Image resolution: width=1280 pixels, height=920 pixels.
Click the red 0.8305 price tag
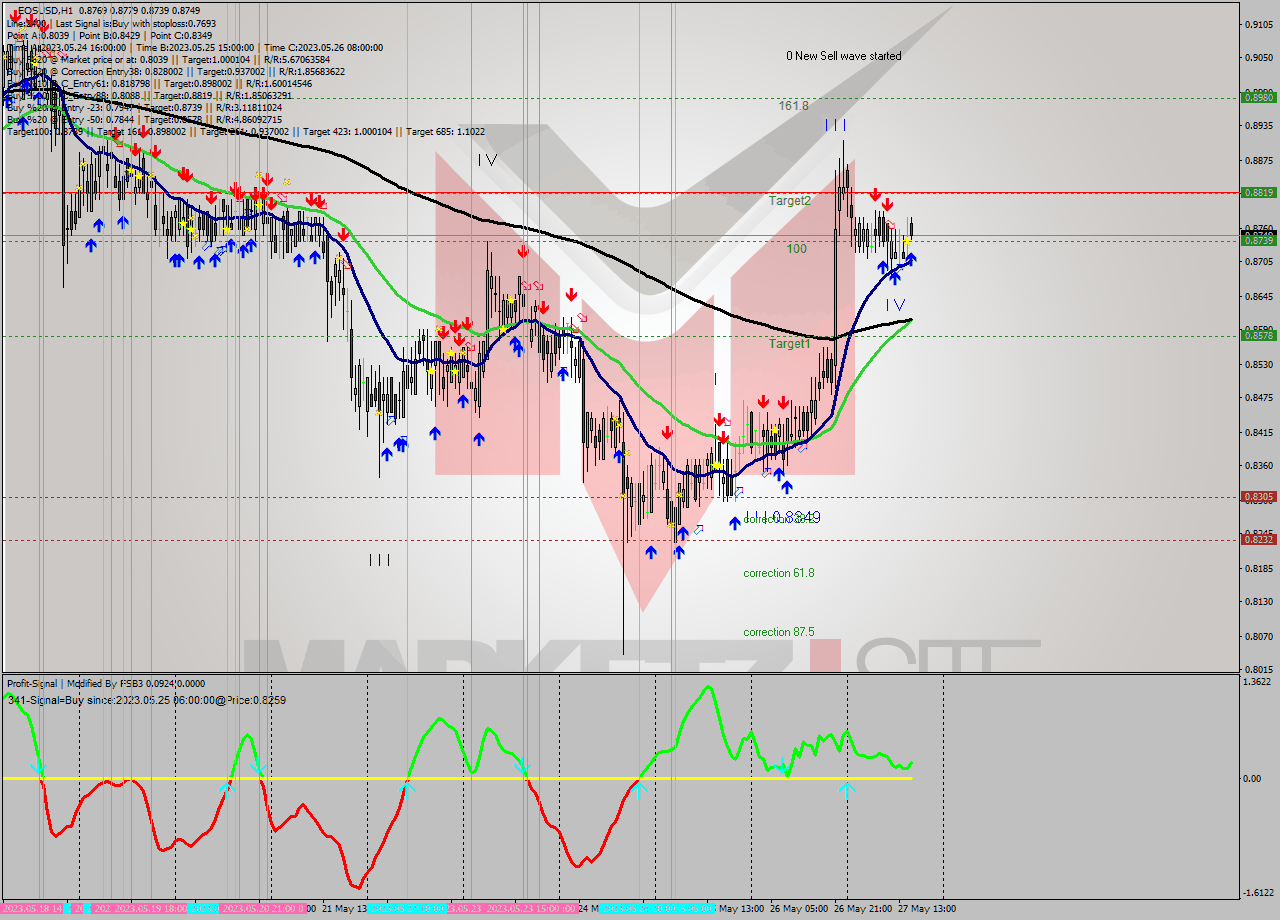(1257, 496)
